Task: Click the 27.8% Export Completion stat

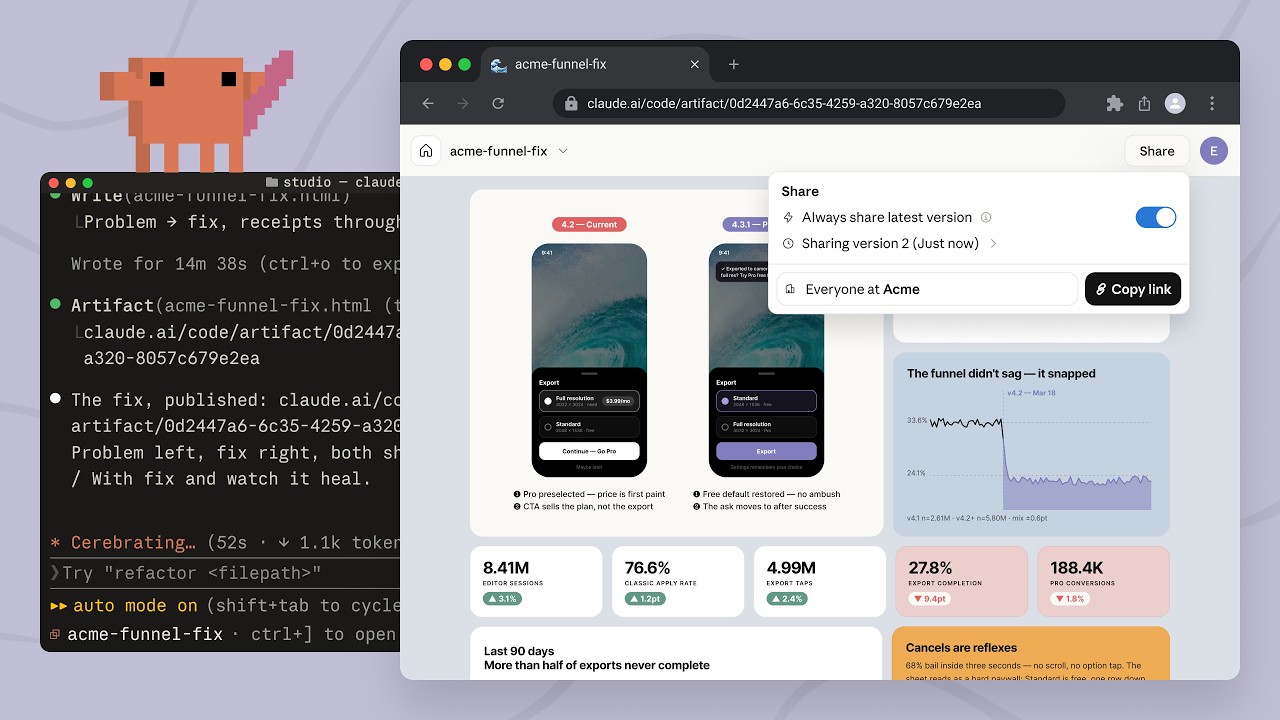Action: (x=962, y=581)
